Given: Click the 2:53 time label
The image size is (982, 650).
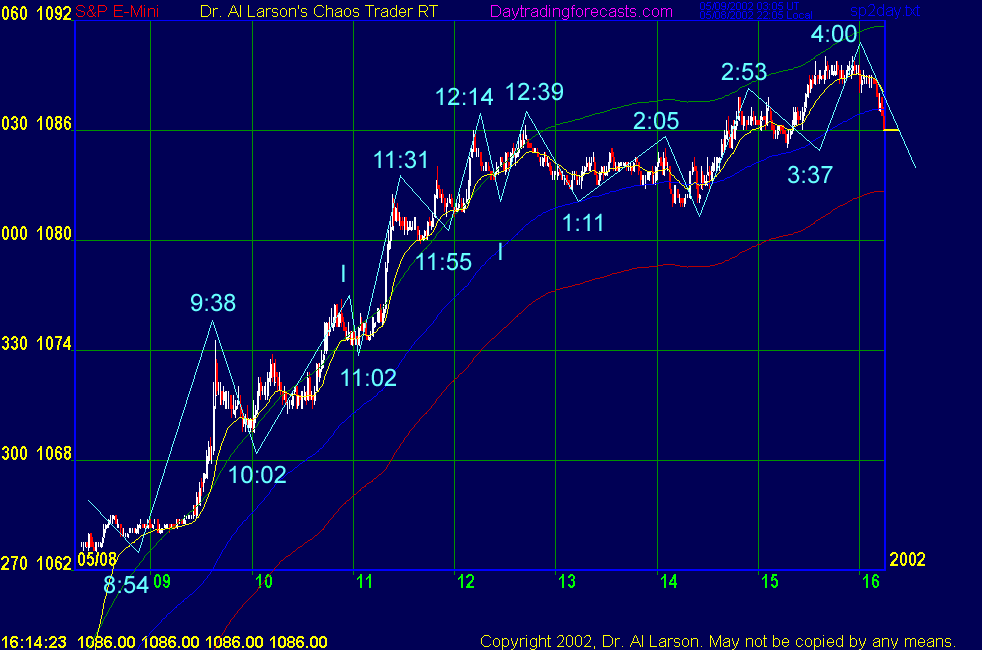Looking at the screenshot, I should [x=744, y=72].
